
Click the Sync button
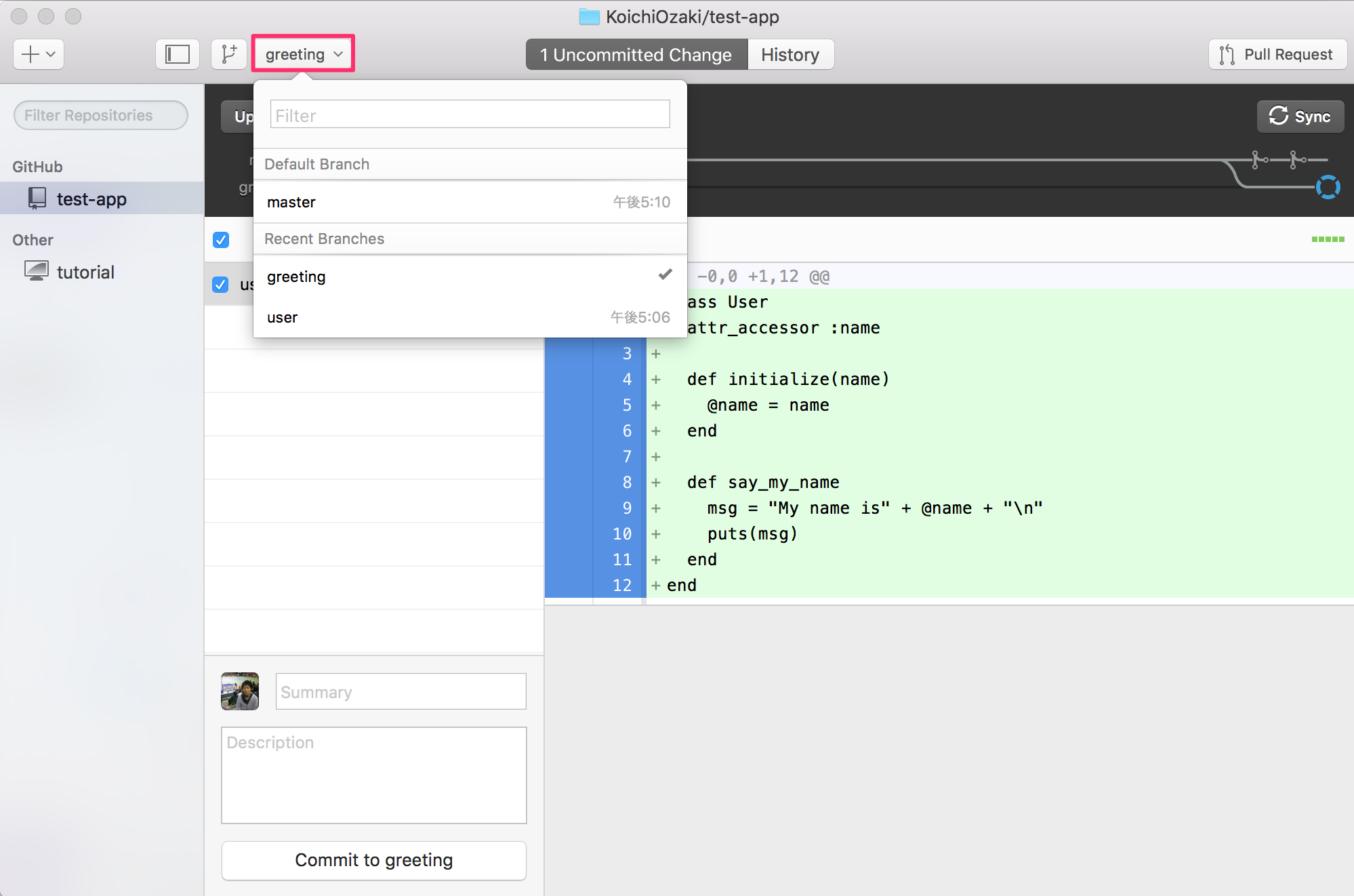pos(1300,117)
